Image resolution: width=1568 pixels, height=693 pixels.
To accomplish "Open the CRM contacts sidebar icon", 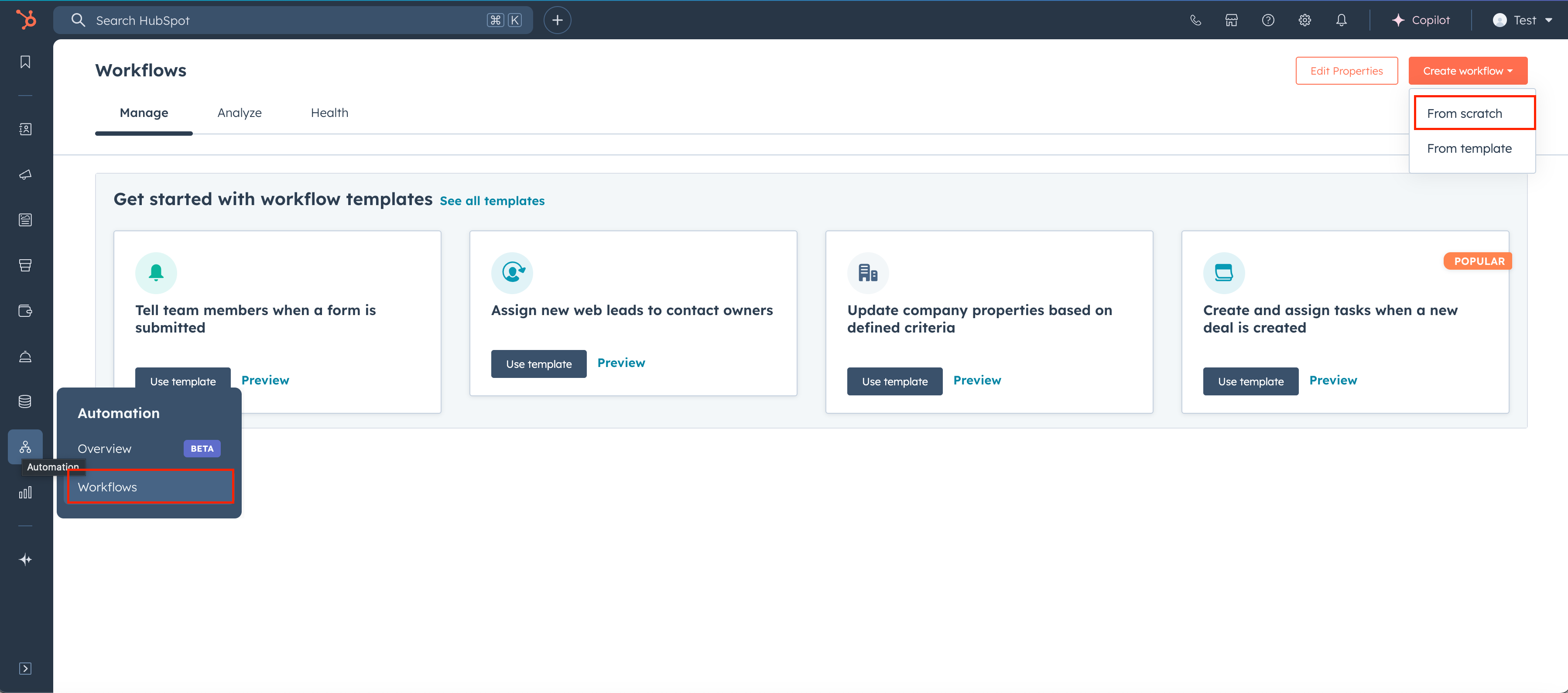I will tap(26, 129).
